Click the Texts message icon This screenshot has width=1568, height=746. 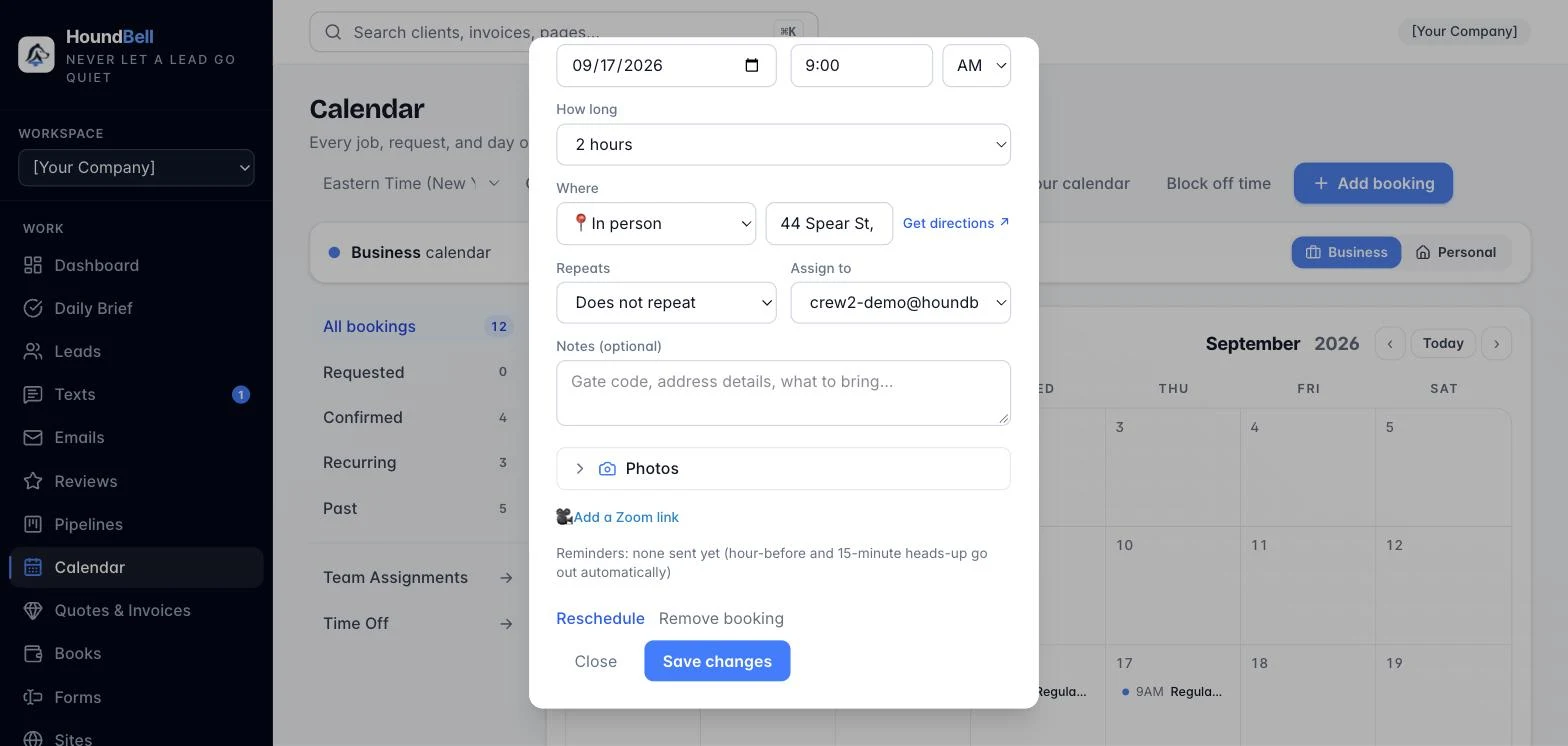coord(33,394)
